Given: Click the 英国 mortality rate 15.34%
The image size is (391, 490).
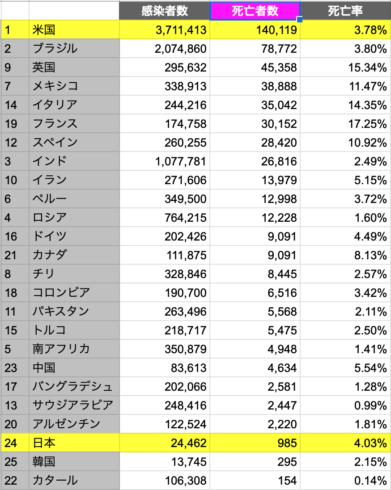Looking at the screenshot, I should pos(346,68).
